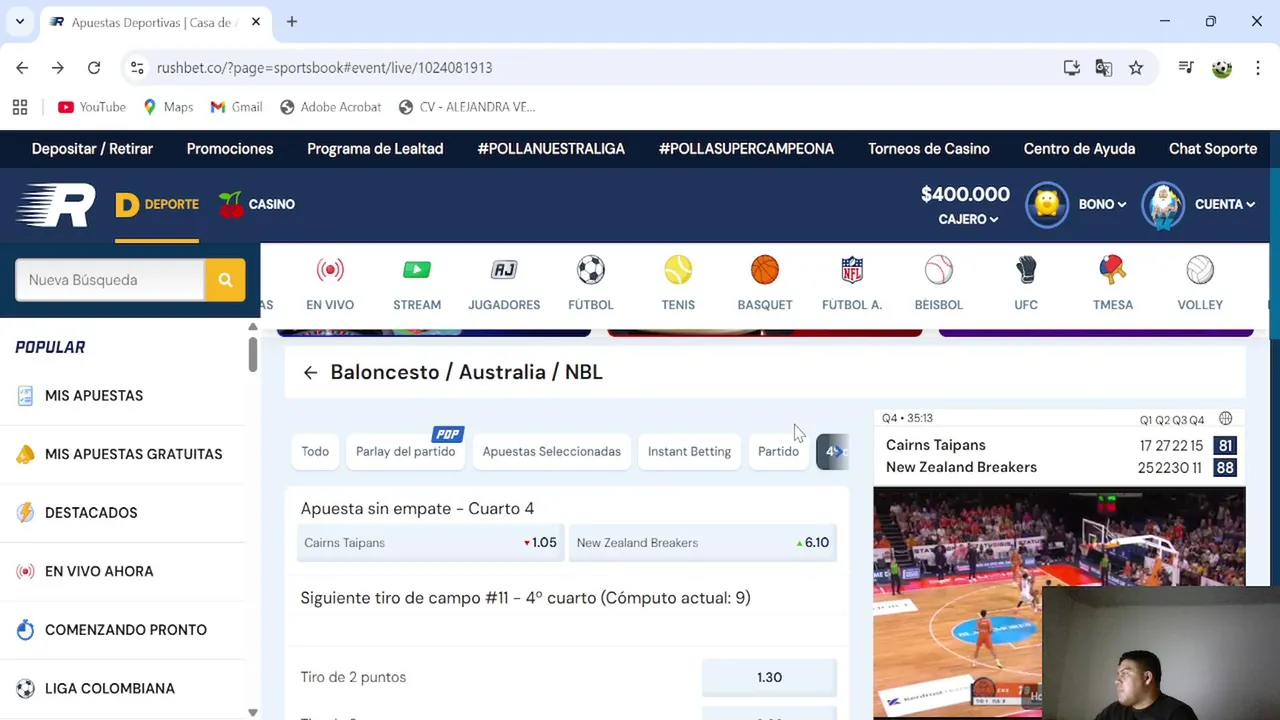
Task: Open the Adobe Acrobat bookmark
Action: coord(331,107)
